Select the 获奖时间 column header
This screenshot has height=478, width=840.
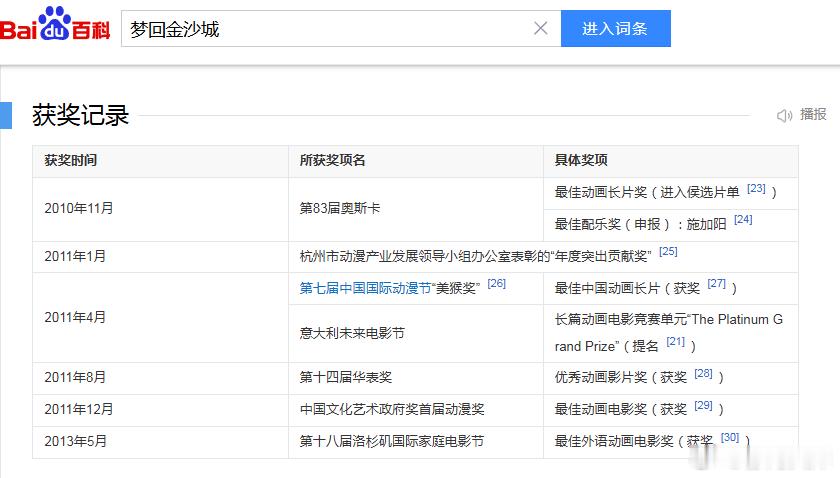click(x=71, y=160)
